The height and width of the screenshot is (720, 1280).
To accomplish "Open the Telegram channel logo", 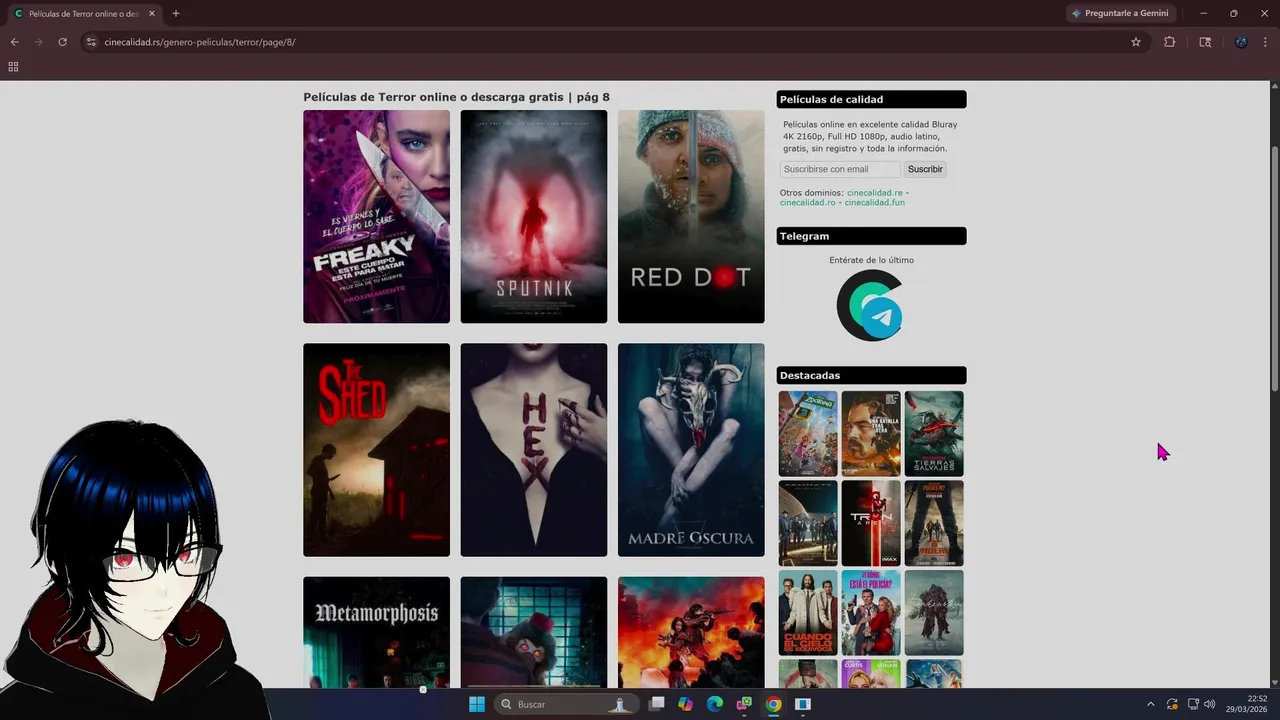I will (x=871, y=305).
